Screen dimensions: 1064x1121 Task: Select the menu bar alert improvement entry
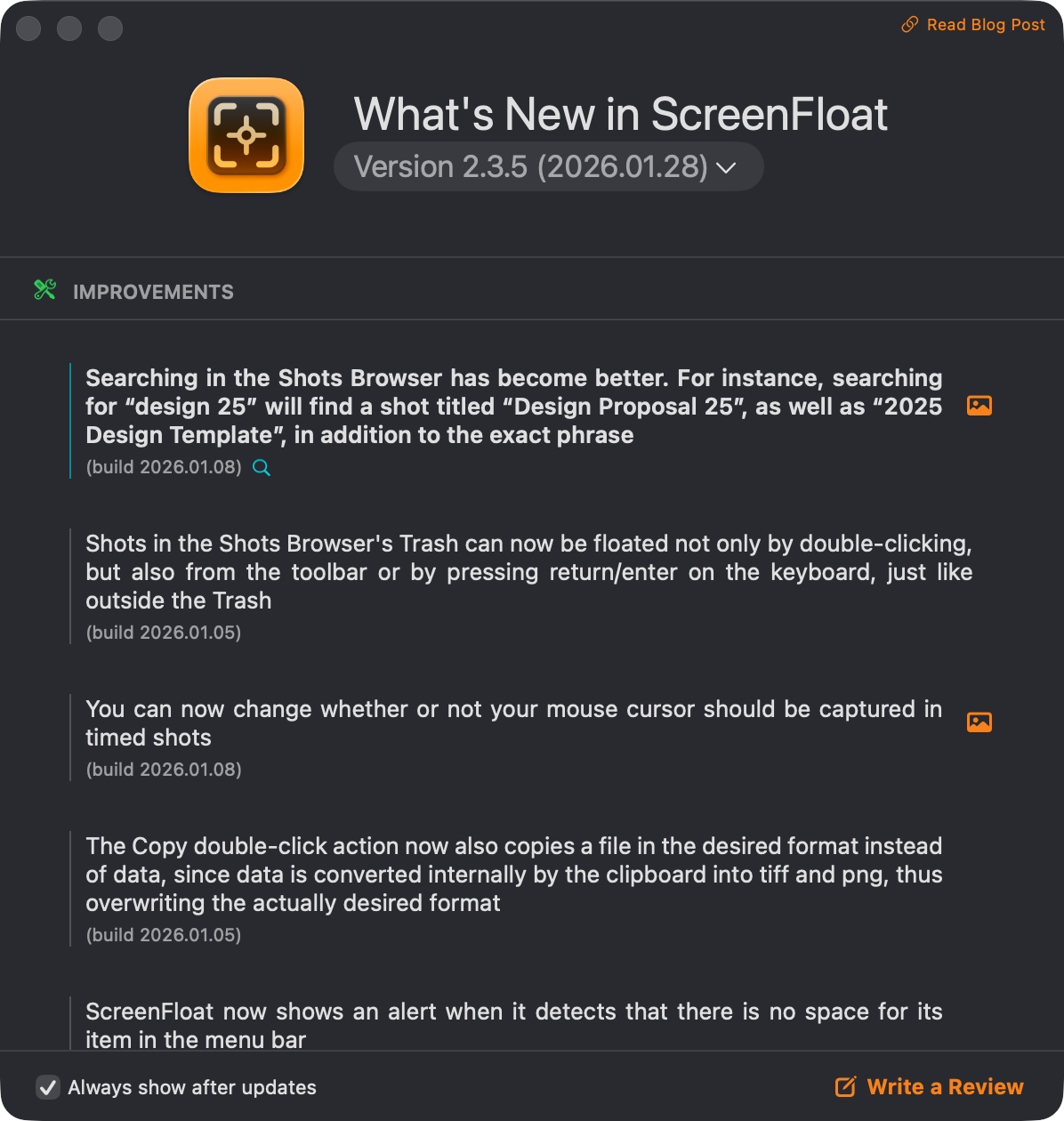pos(513,1024)
